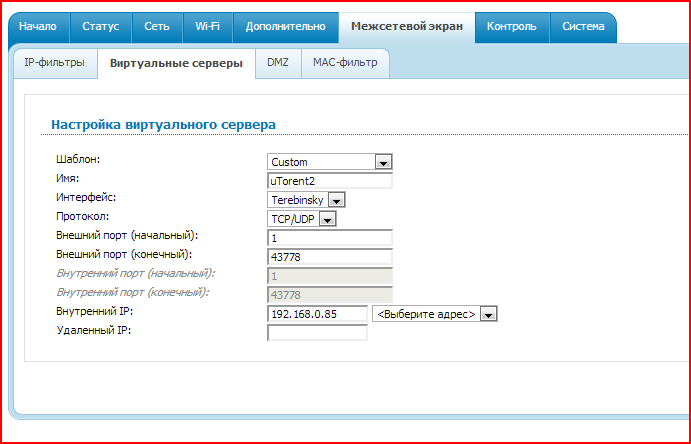Switch to the Система tab
Screen dimensions: 691x444
tap(582, 26)
